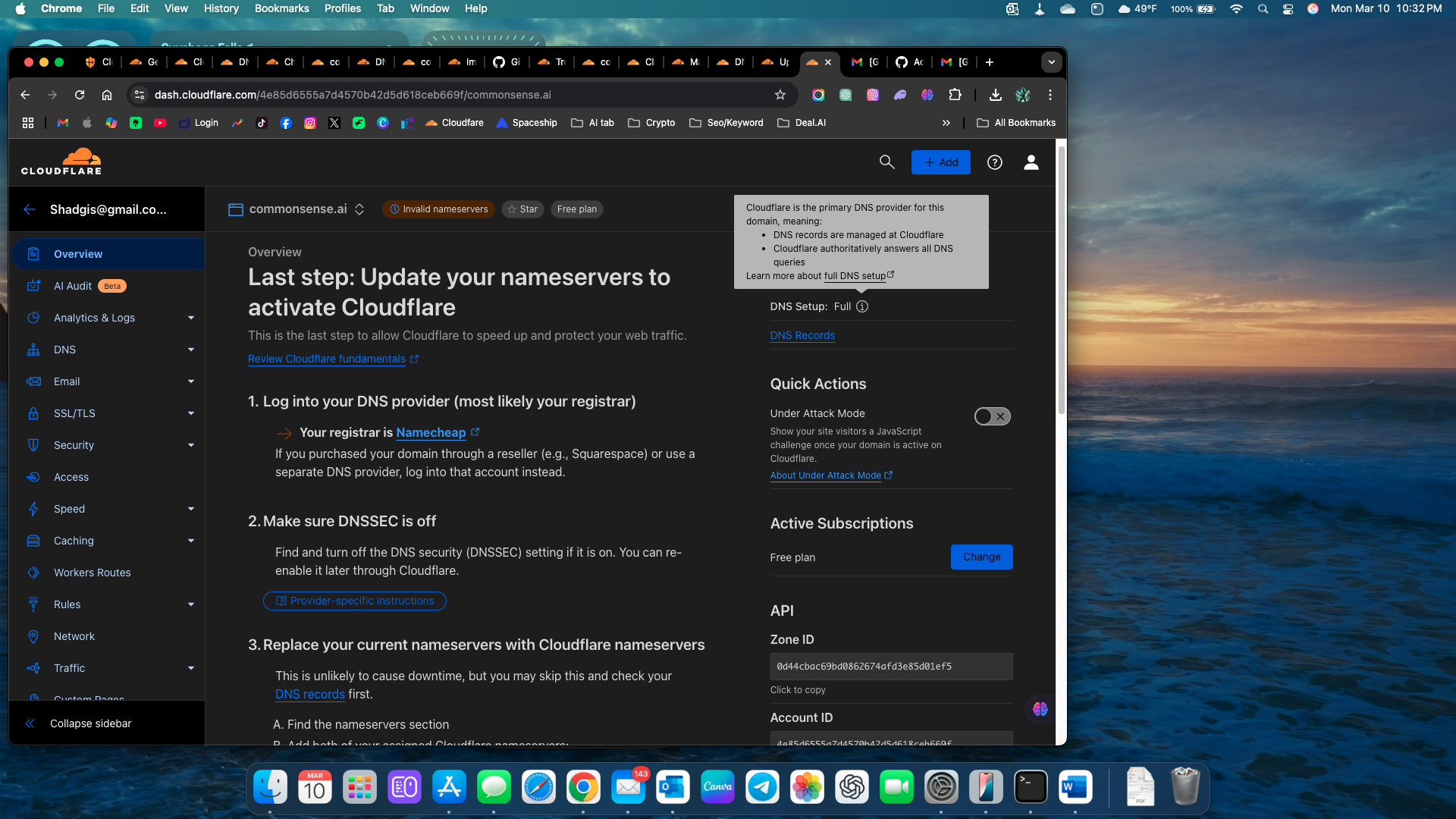Click the Zone ID field to copy
1456x819 pixels.
[891, 667]
